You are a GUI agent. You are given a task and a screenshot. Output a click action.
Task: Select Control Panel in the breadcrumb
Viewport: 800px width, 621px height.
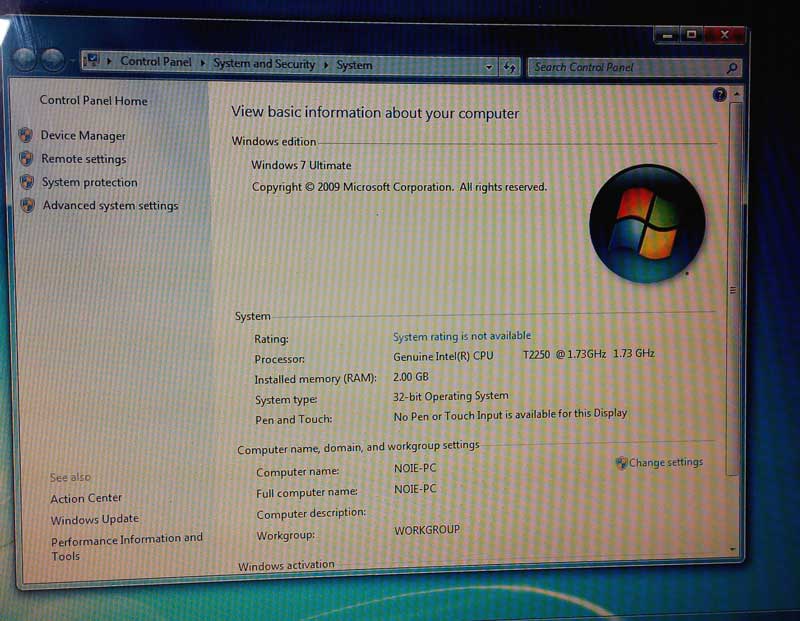156,62
